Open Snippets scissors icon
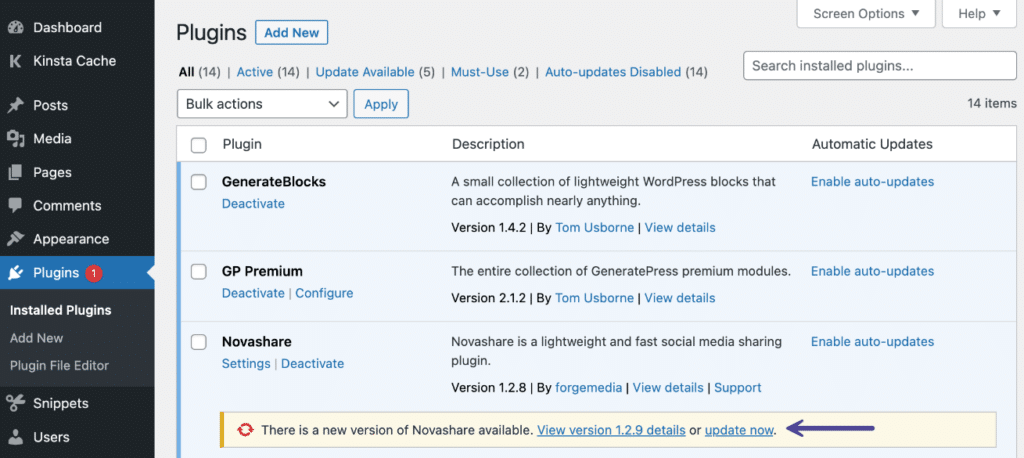Screen dimensions: 1024x458 point(16,404)
